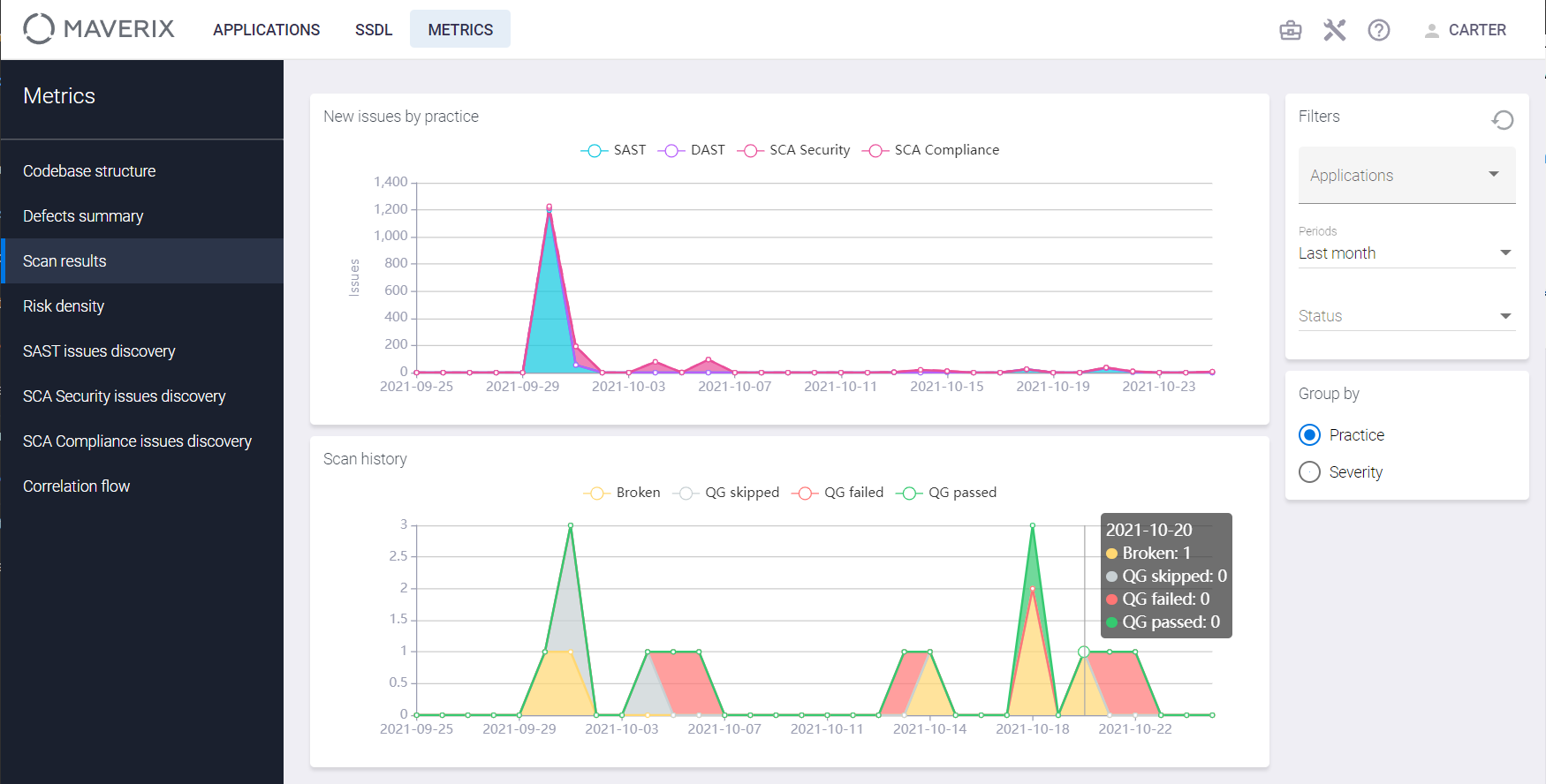Screen dimensions: 1546x784
Task: Click the briefcase icon in the header
Action: pyautogui.click(x=1291, y=30)
